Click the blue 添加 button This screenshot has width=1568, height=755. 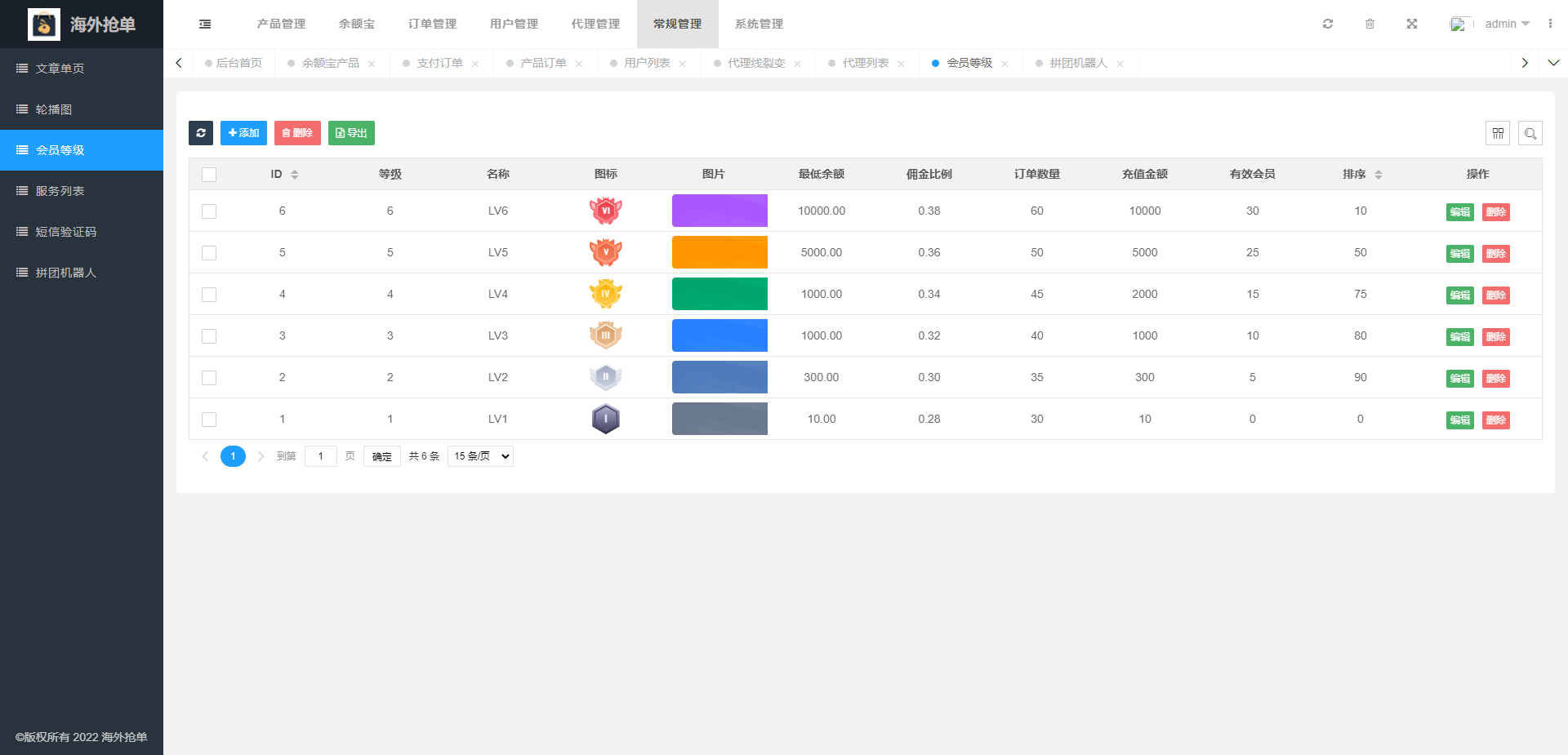coord(243,133)
